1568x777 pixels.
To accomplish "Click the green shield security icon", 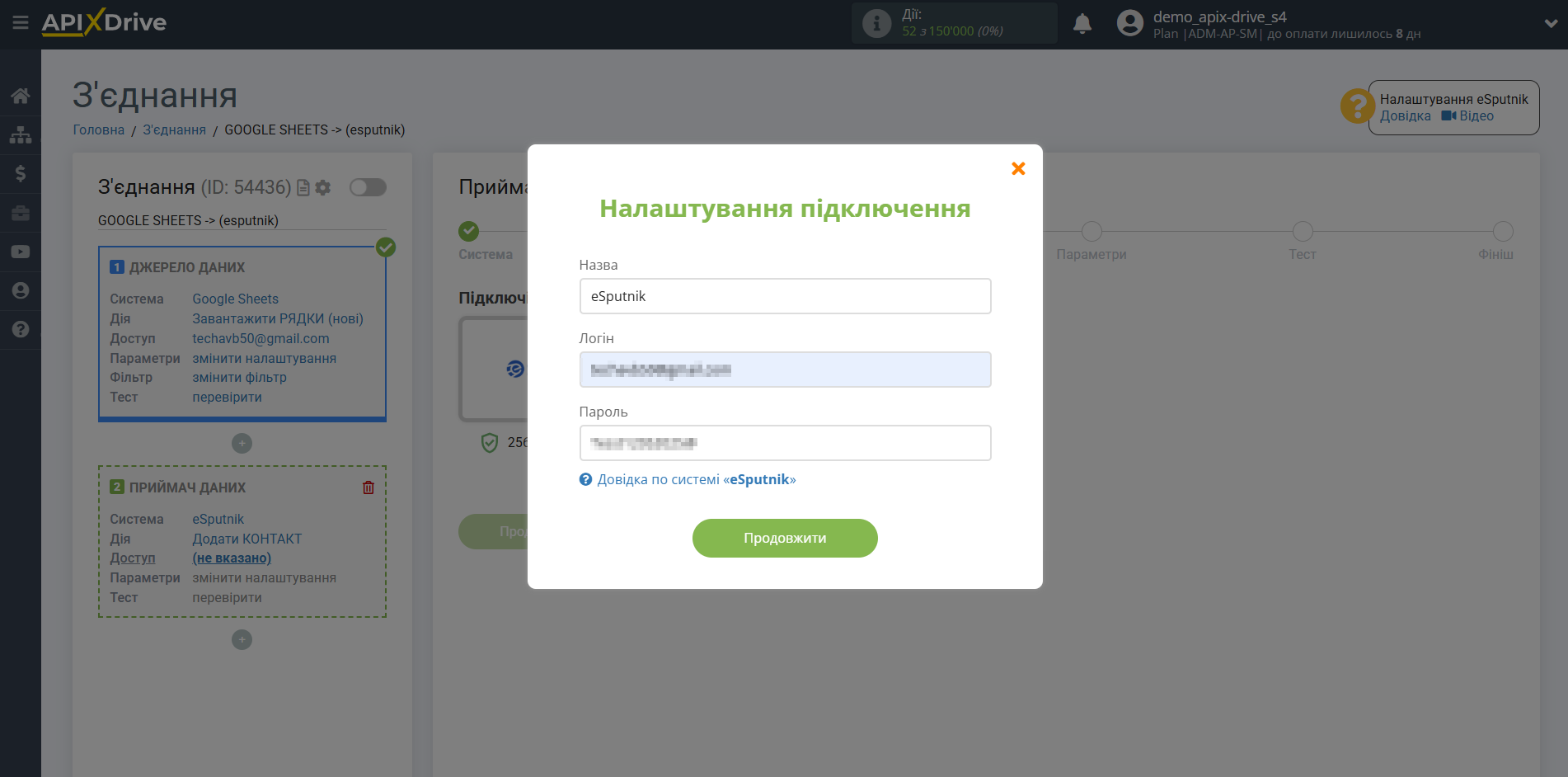I will (490, 443).
